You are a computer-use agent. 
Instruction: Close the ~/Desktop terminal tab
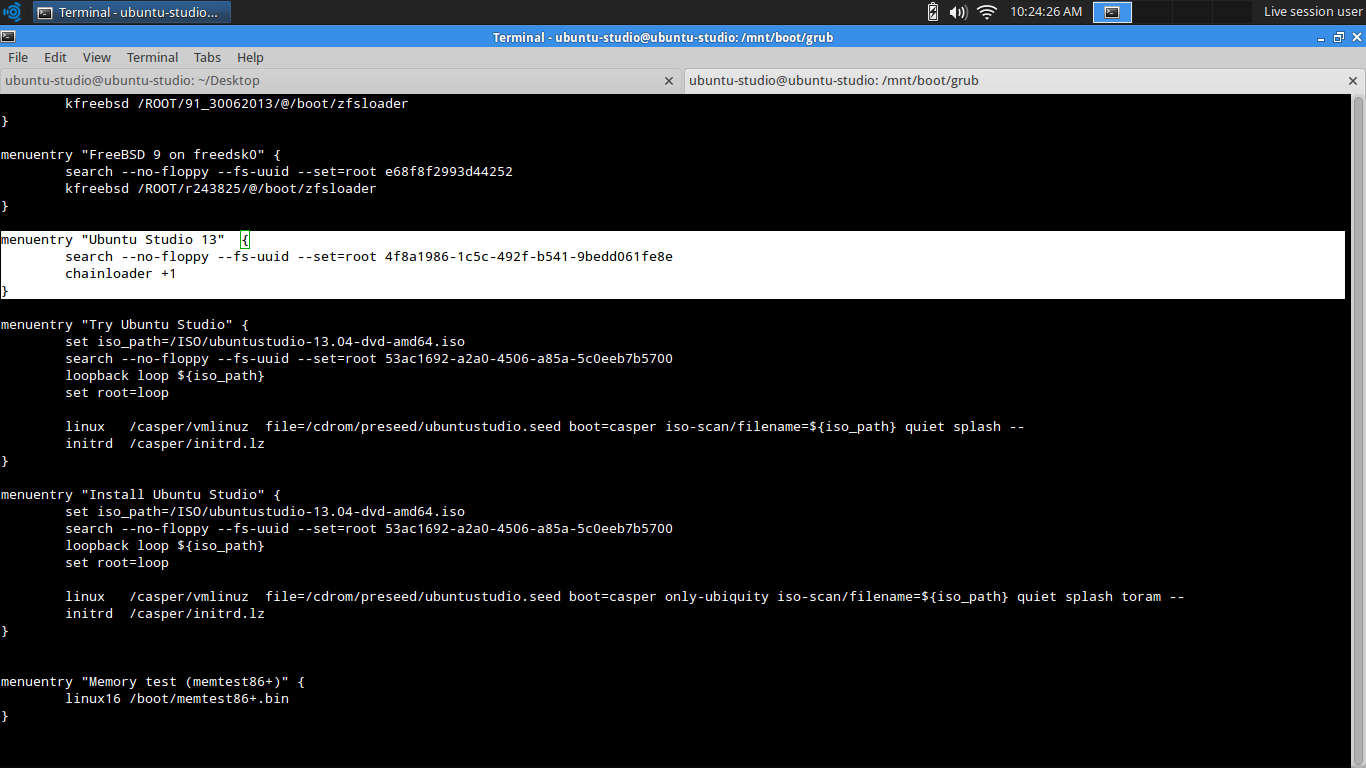[x=670, y=81]
